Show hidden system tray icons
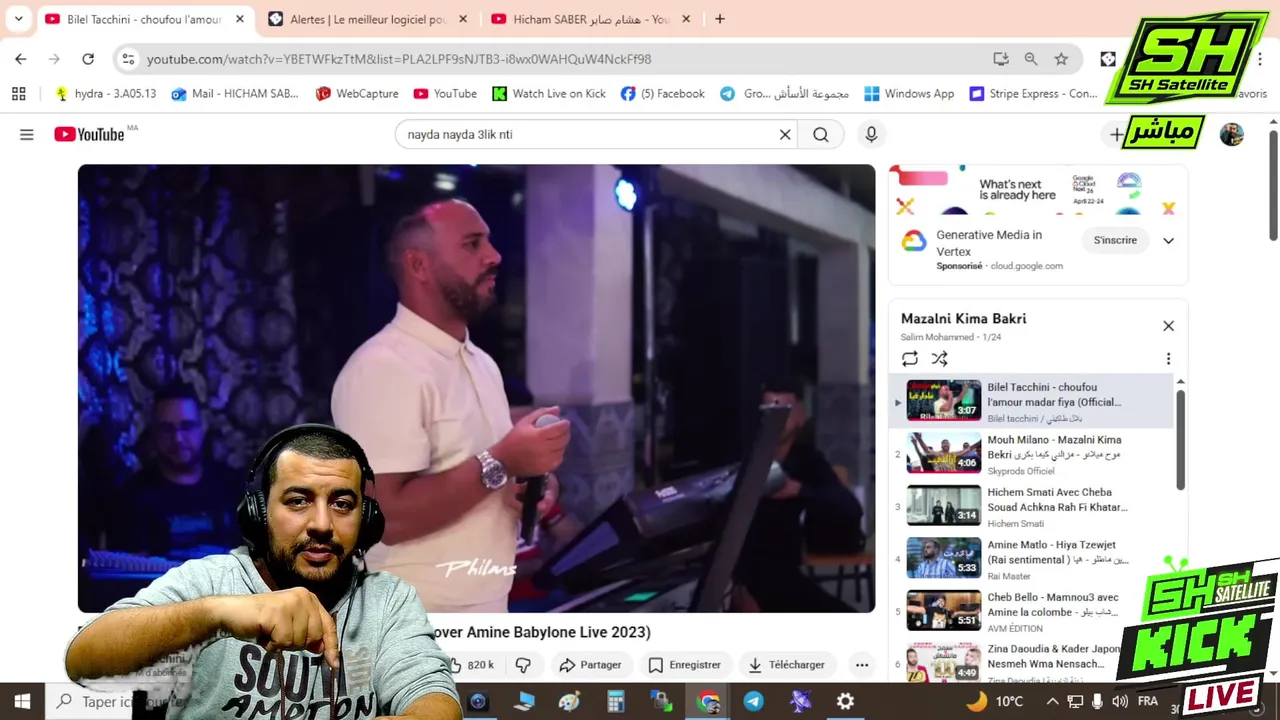This screenshot has height=720, width=1280. click(1052, 701)
